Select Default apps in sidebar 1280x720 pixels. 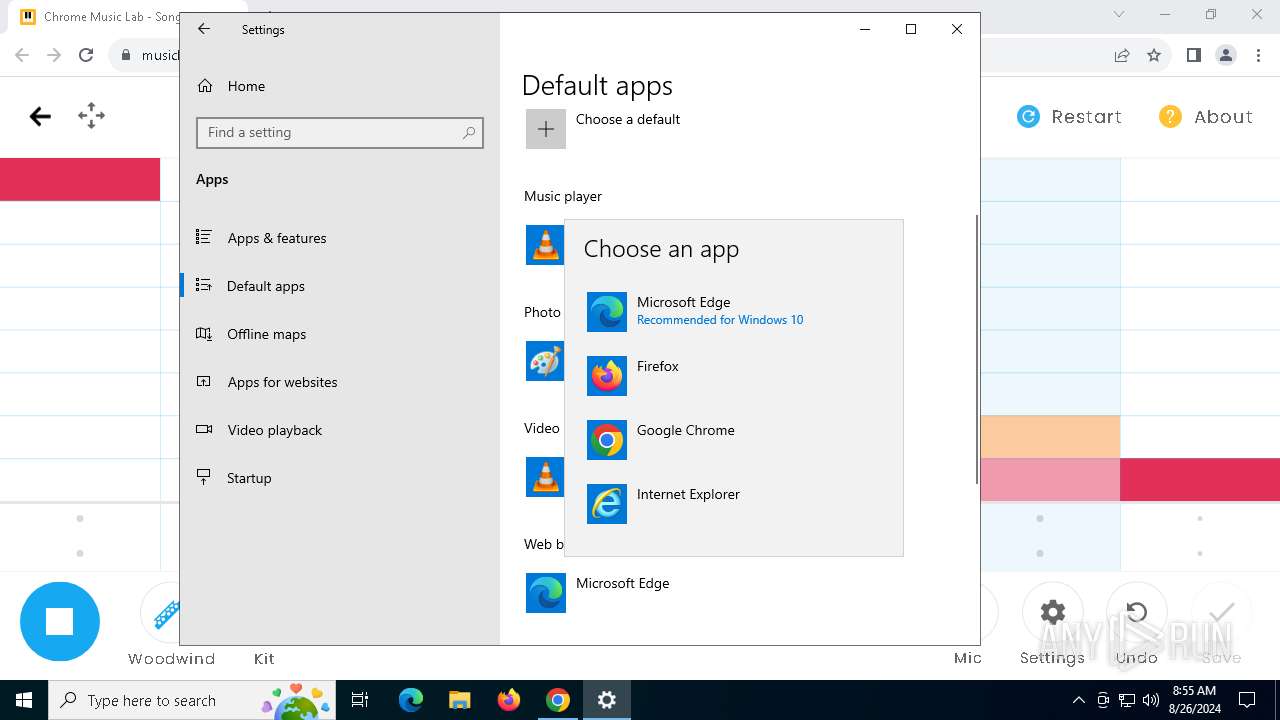(340, 286)
